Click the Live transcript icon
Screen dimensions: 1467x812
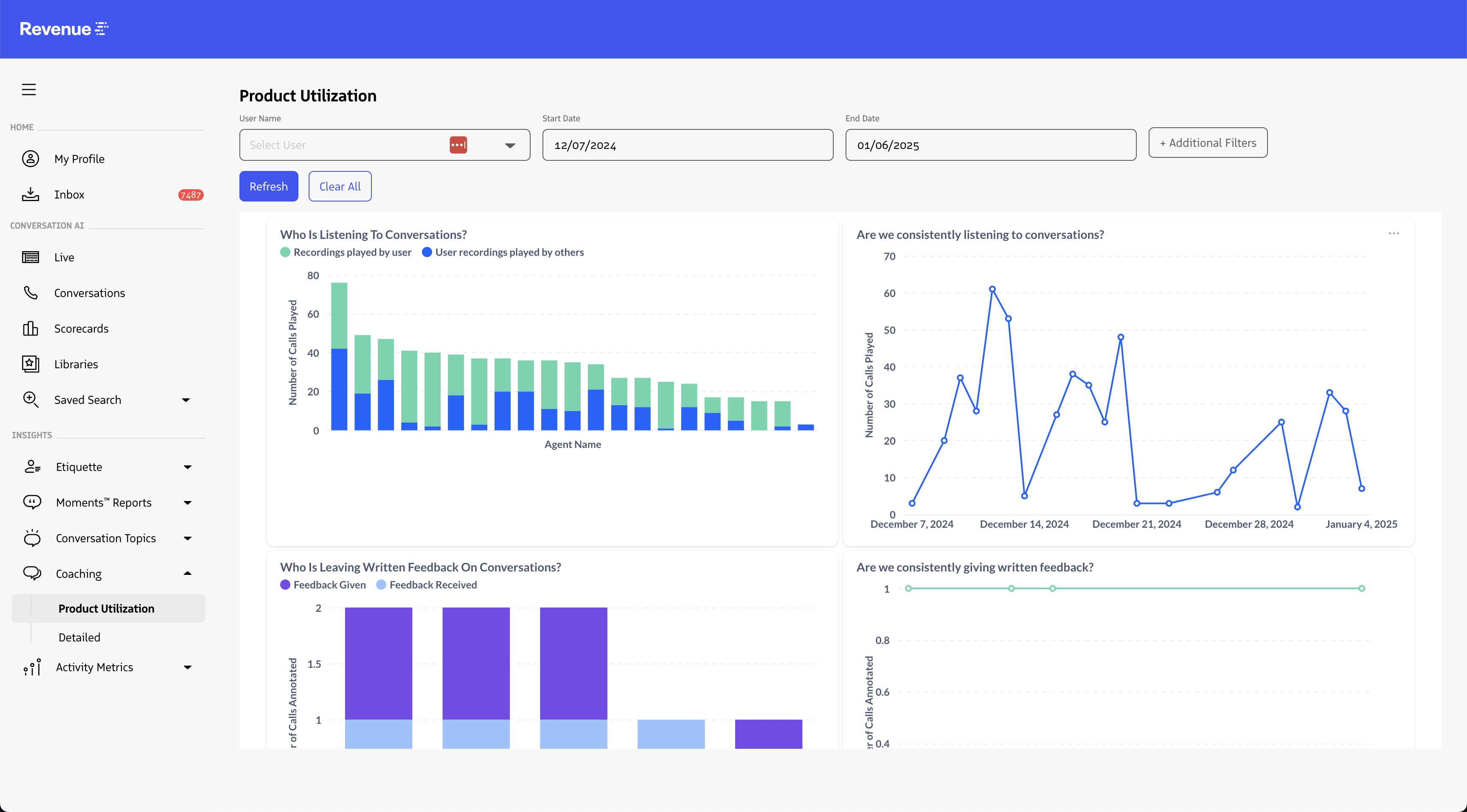pyautogui.click(x=30, y=257)
